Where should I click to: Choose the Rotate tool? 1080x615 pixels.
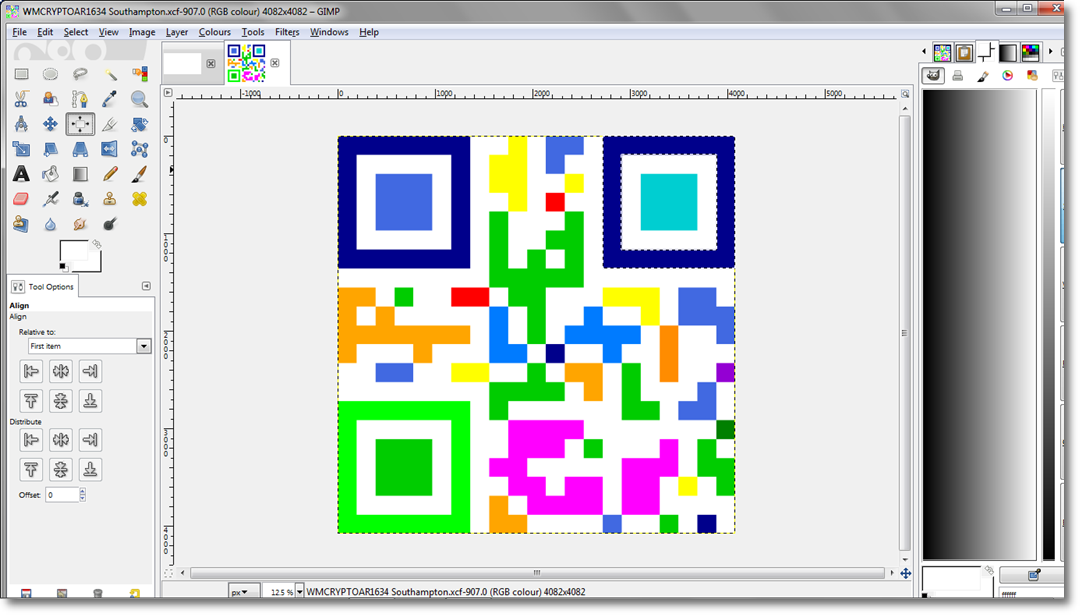point(140,124)
